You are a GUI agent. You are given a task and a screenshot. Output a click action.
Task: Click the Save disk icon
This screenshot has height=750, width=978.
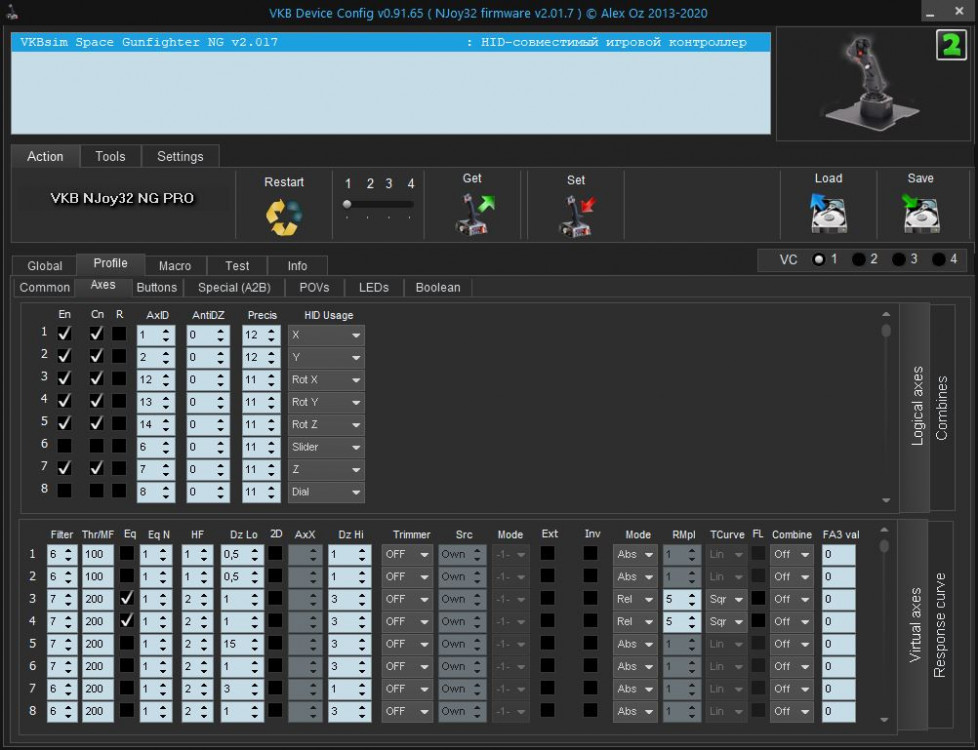click(x=920, y=213)
